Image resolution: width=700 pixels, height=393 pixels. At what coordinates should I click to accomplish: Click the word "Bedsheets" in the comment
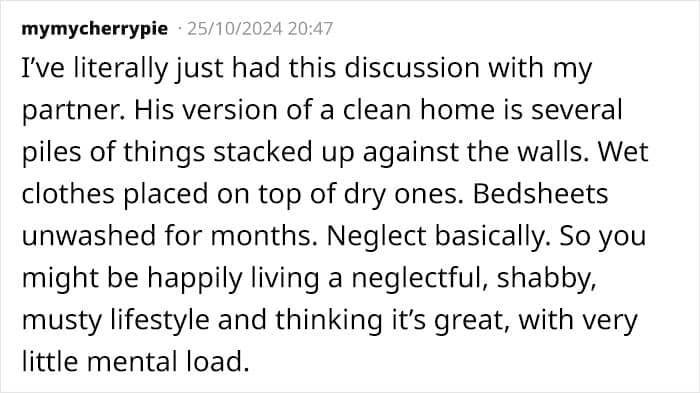(540, 194)
